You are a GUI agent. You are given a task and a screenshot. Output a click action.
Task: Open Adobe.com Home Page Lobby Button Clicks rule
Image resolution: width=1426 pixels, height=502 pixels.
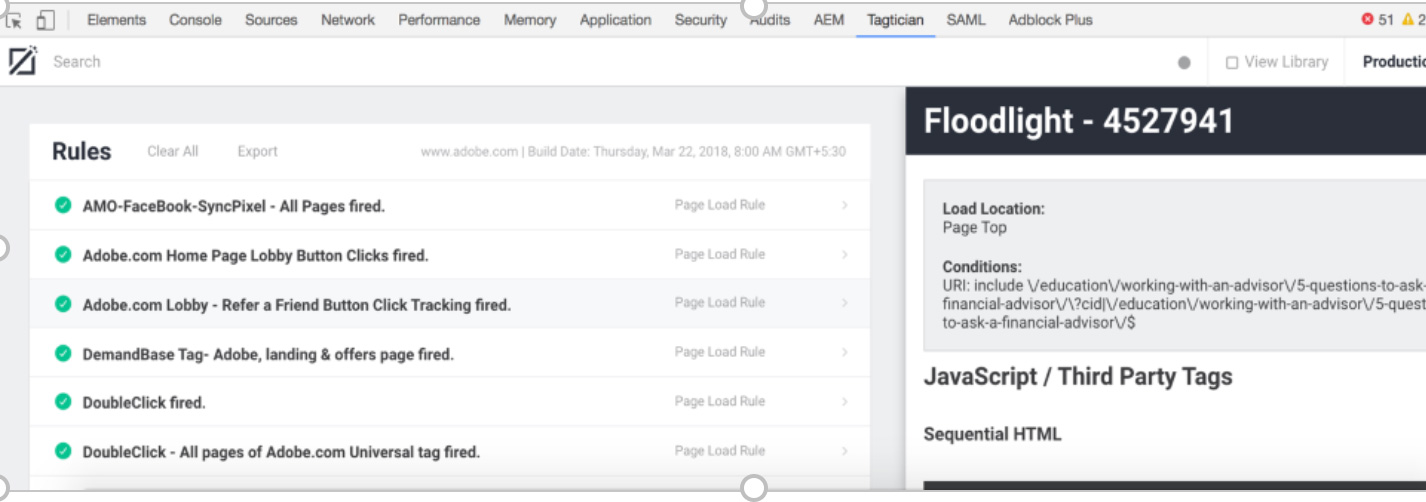(x=255, y=256)
